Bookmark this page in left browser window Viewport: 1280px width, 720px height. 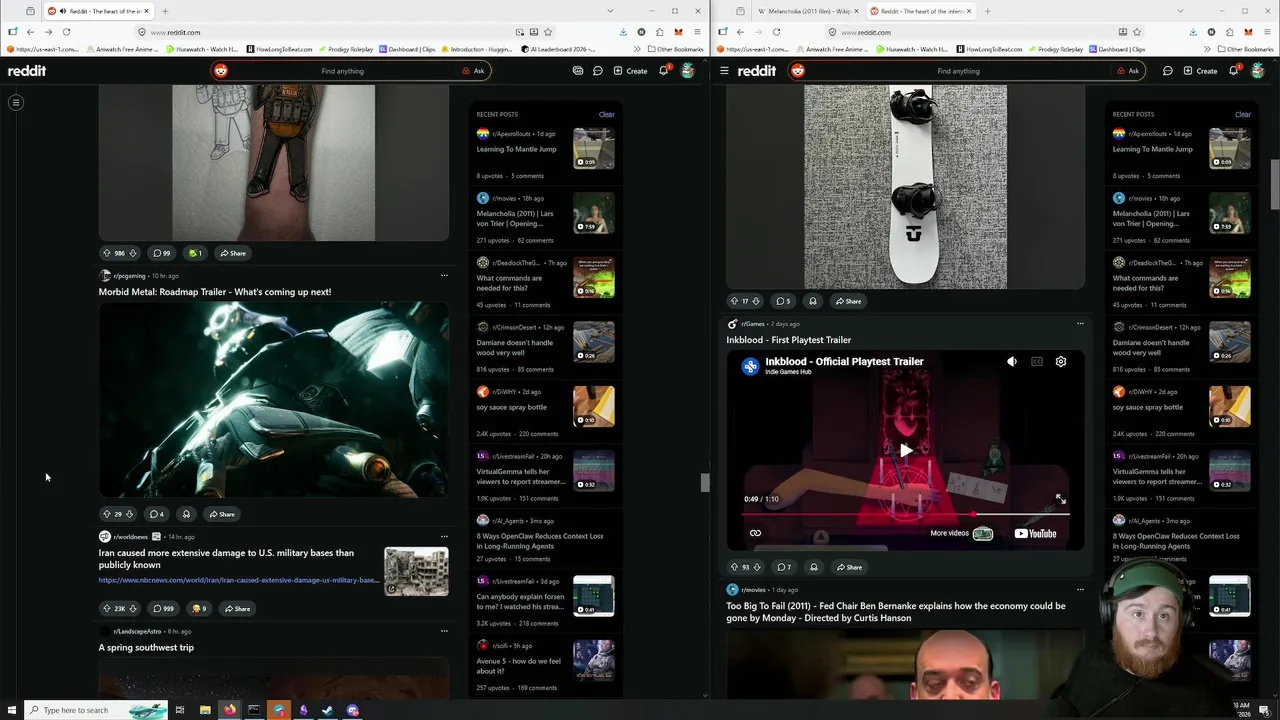[x=548, y=32]
